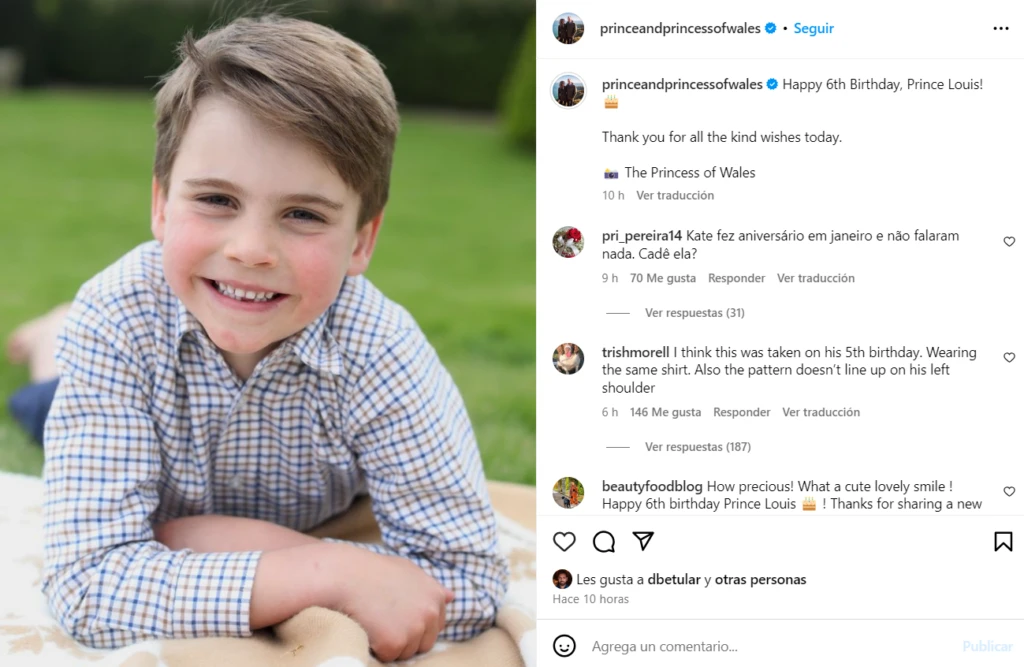Show translation of the post caption
The image size is (1024, 667).
[675, 196]
